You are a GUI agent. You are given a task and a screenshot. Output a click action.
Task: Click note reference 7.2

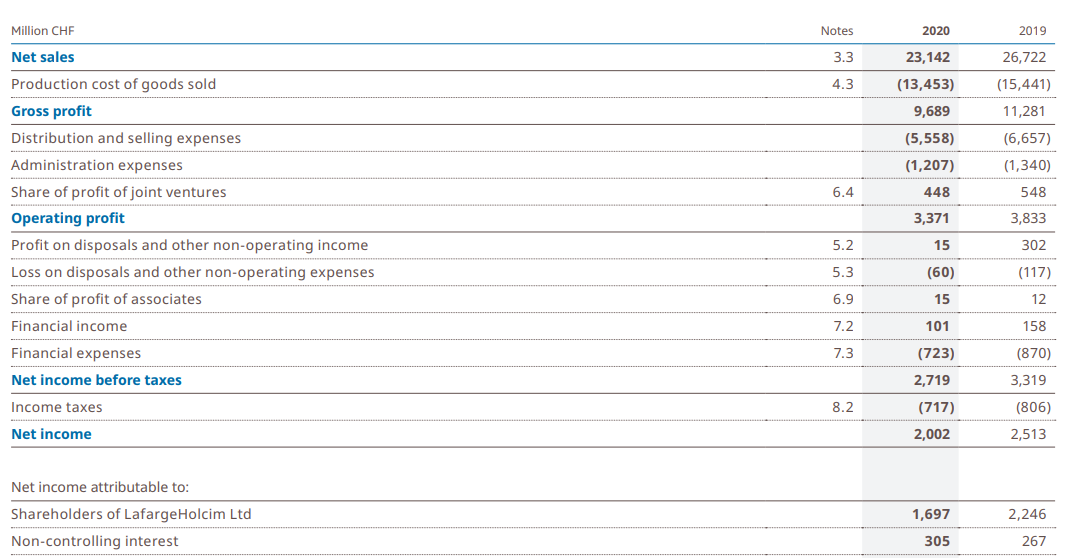pos(843,327)
